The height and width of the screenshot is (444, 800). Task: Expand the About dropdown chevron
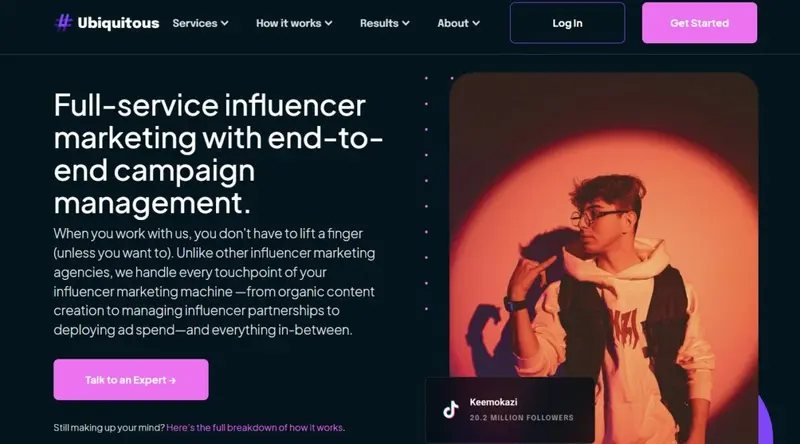point(476,23)
